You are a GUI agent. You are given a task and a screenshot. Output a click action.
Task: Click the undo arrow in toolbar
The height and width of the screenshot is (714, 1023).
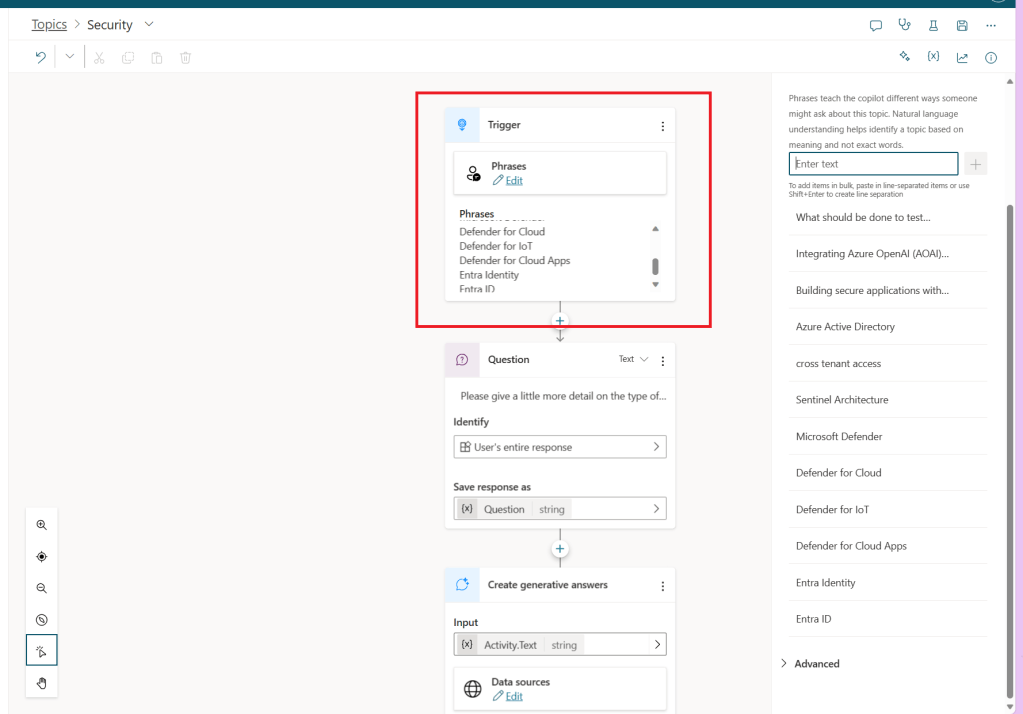pos(41,57)
